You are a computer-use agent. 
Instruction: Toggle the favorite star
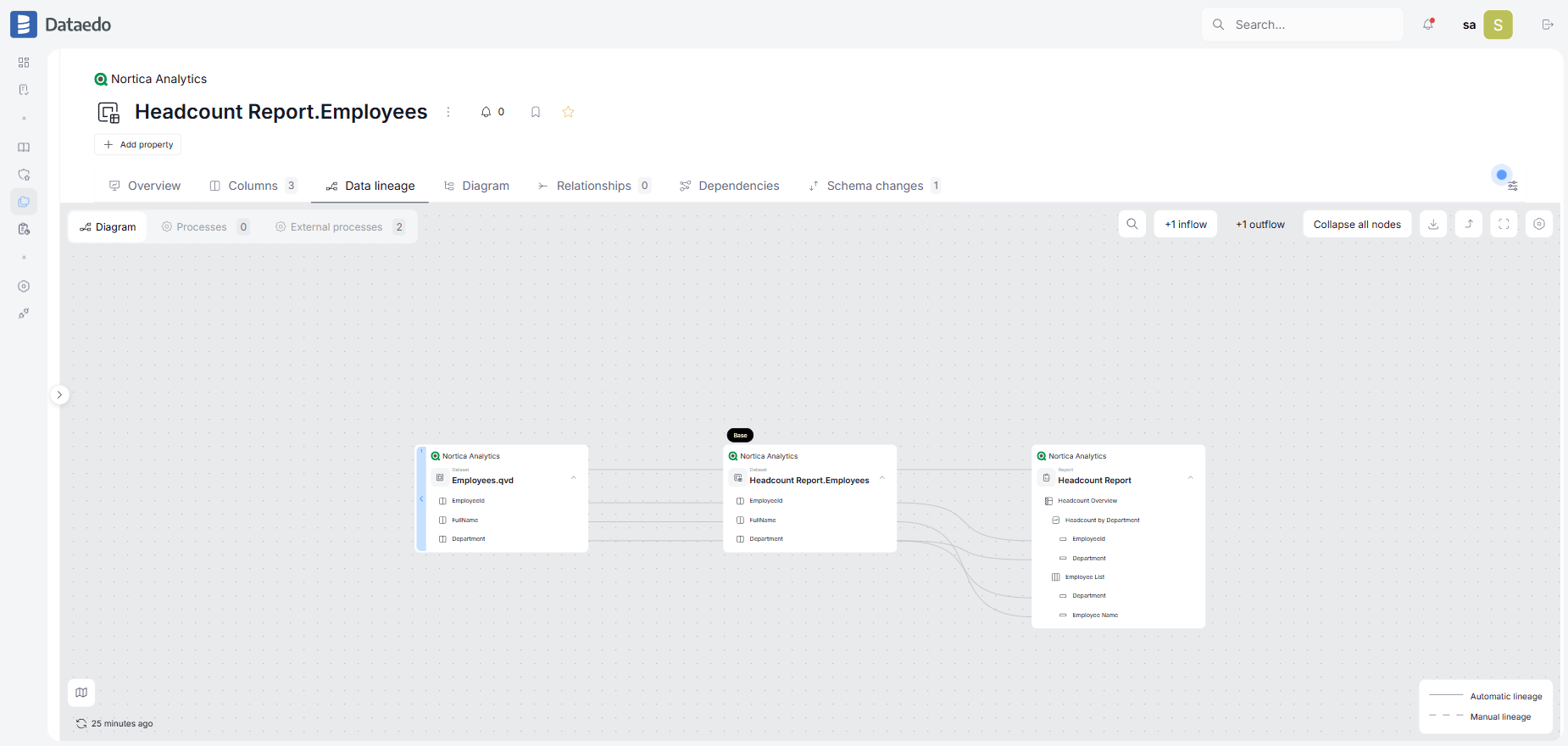(569, 112)
